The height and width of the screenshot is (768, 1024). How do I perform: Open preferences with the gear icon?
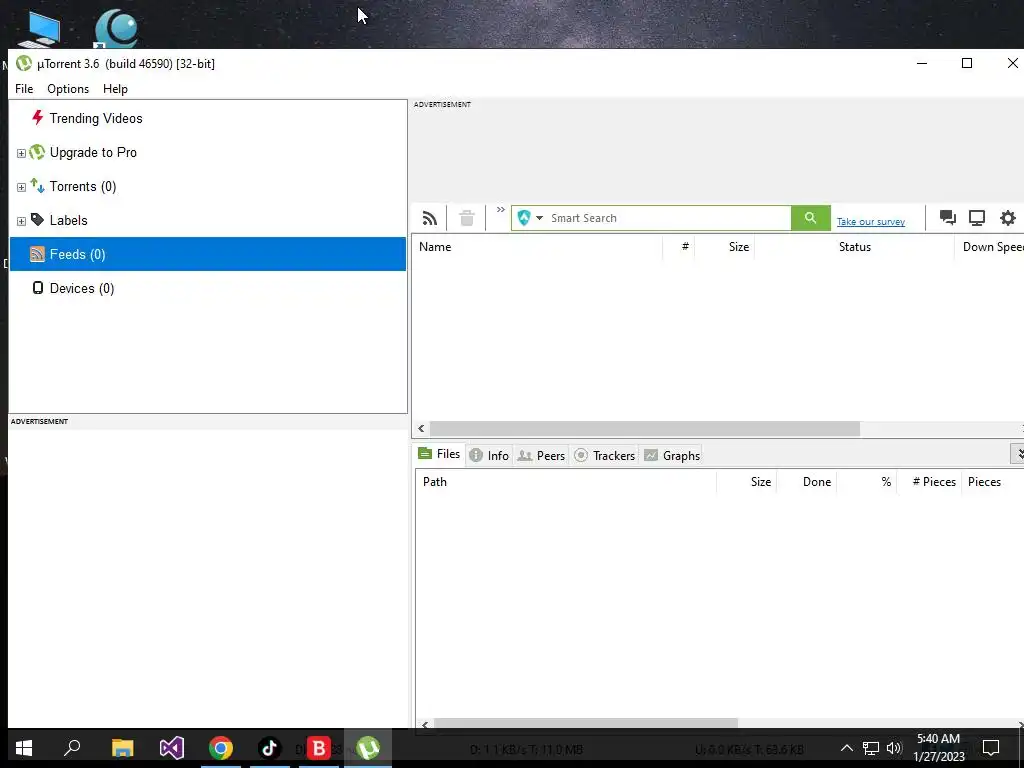pos(1008,217)
